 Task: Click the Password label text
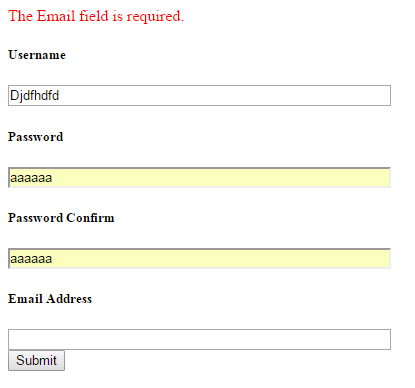click(x=36, y=137)
